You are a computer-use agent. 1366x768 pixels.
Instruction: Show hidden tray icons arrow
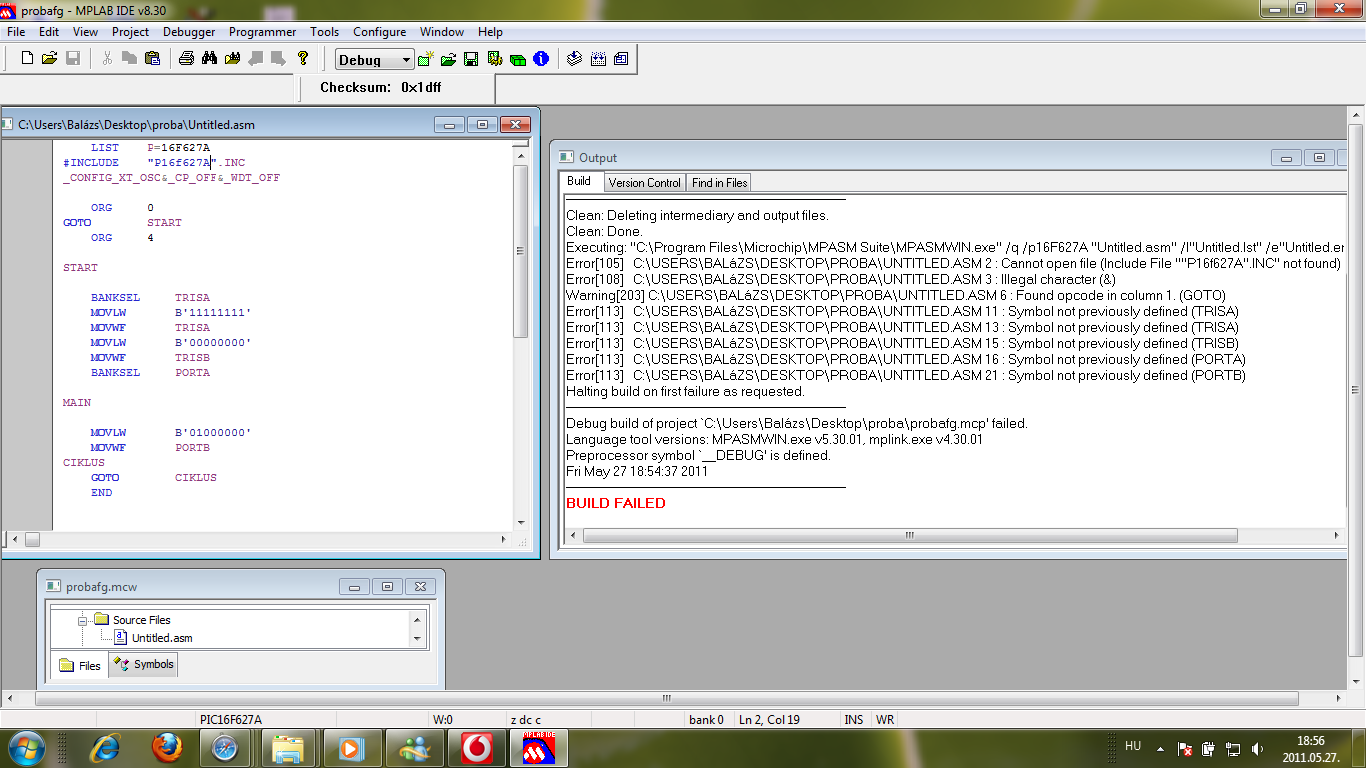1160,748
